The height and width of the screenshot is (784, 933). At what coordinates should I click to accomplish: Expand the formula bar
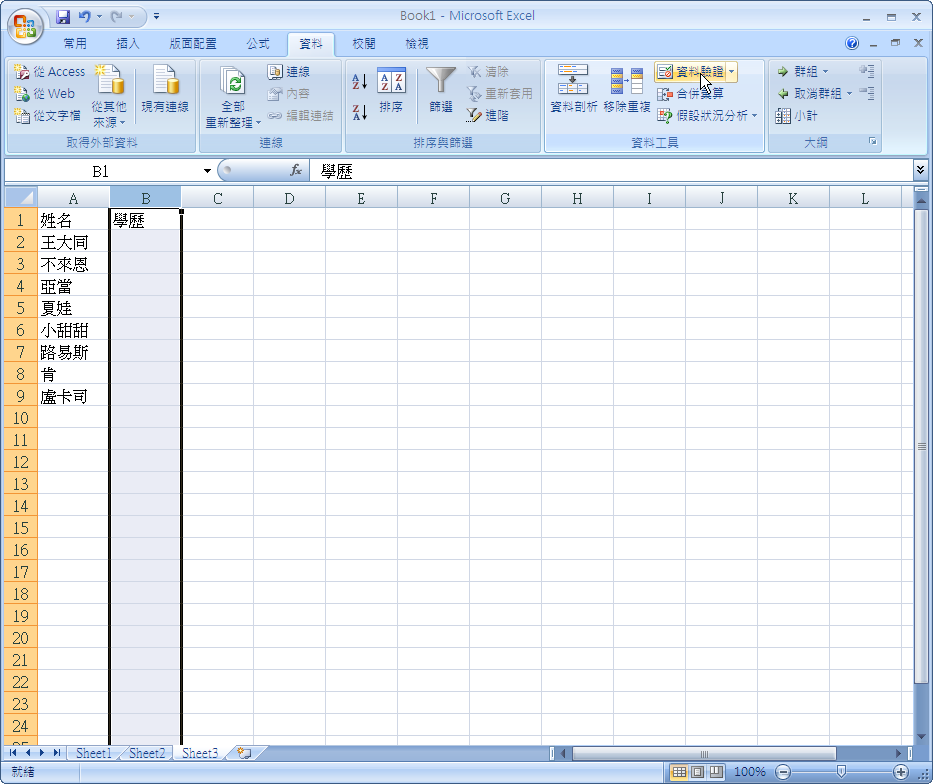[x=920, y=171]
